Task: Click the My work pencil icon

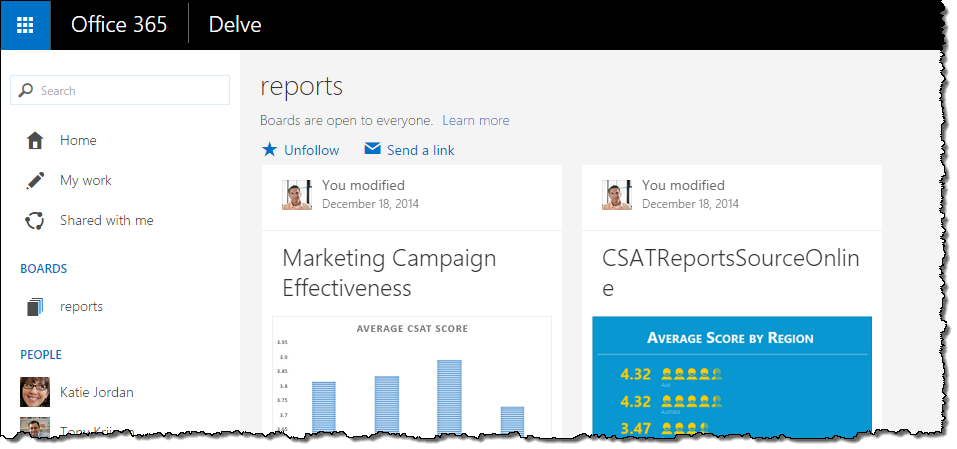Action: pos(35,181)
